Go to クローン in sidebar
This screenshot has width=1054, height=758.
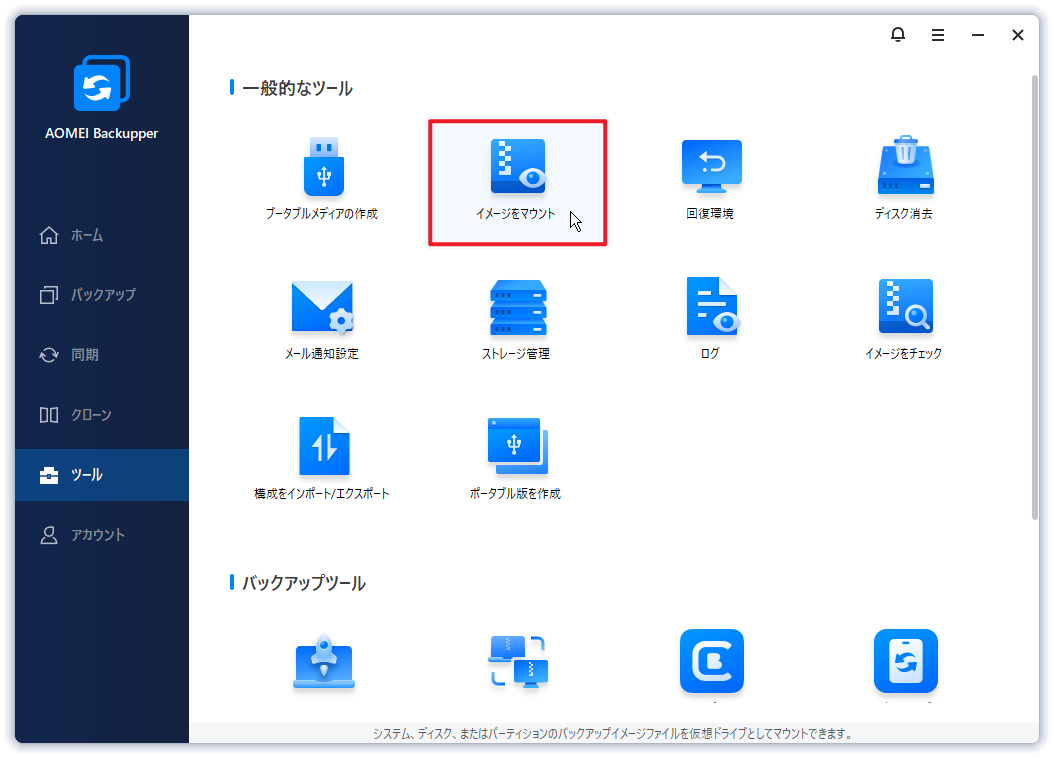[x=102, y=415]
